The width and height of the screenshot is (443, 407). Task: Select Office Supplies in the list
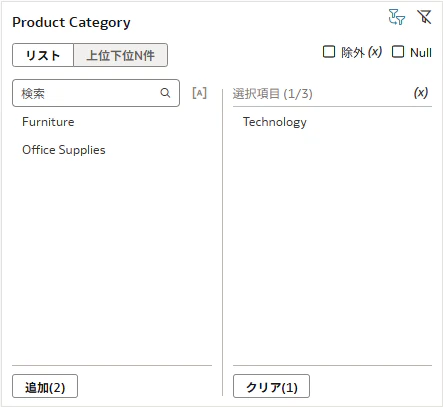[x=64, y=150]
